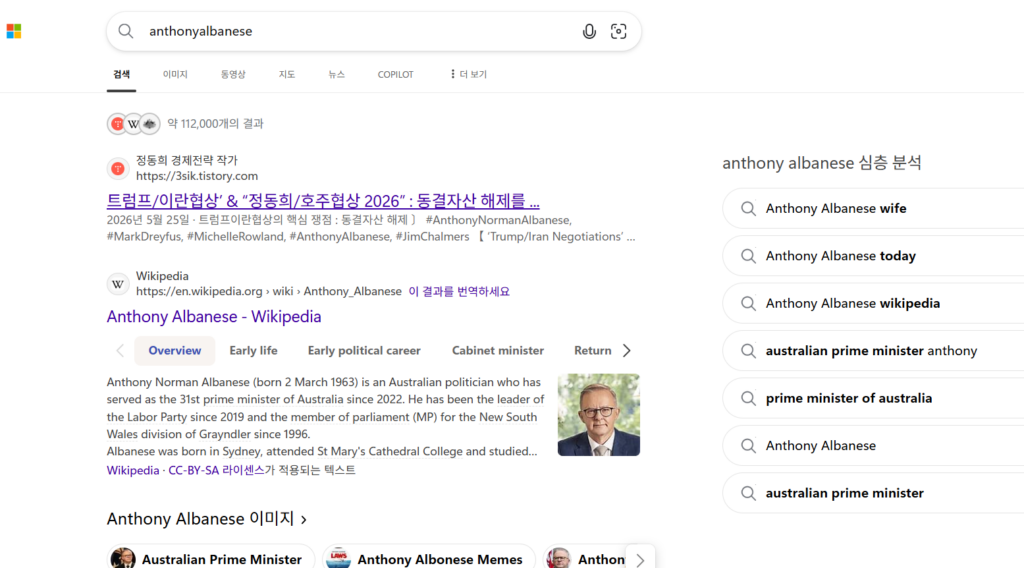Click the 3sik.tistory.com URL
This screenshot has height=568, width=1024.
[x=197, y=176]
